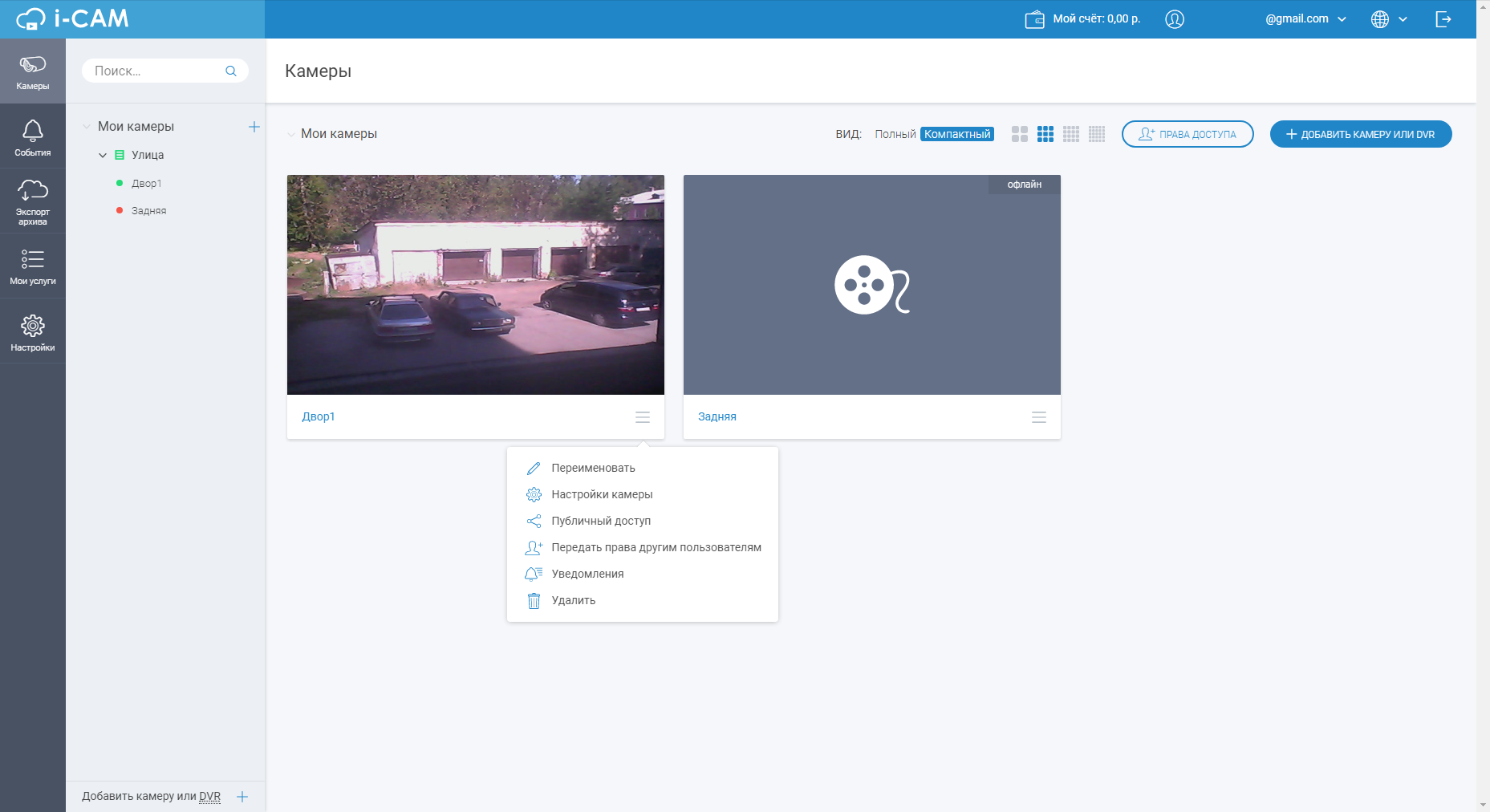1490x812 pixels.
Task: Switch view to Полный mode
Action: click(895, 134)
